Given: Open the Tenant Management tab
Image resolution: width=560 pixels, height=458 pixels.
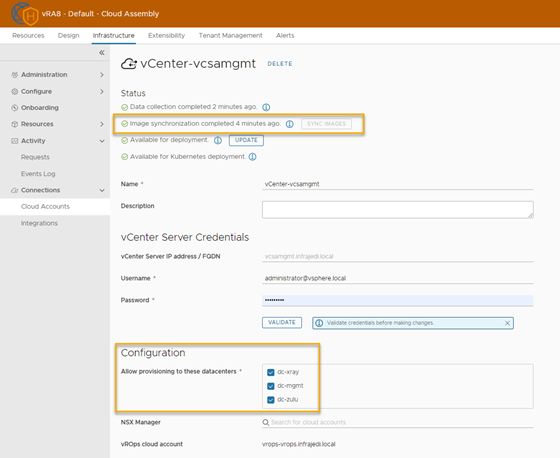Looking at the screenshot, I should [230, 35].
